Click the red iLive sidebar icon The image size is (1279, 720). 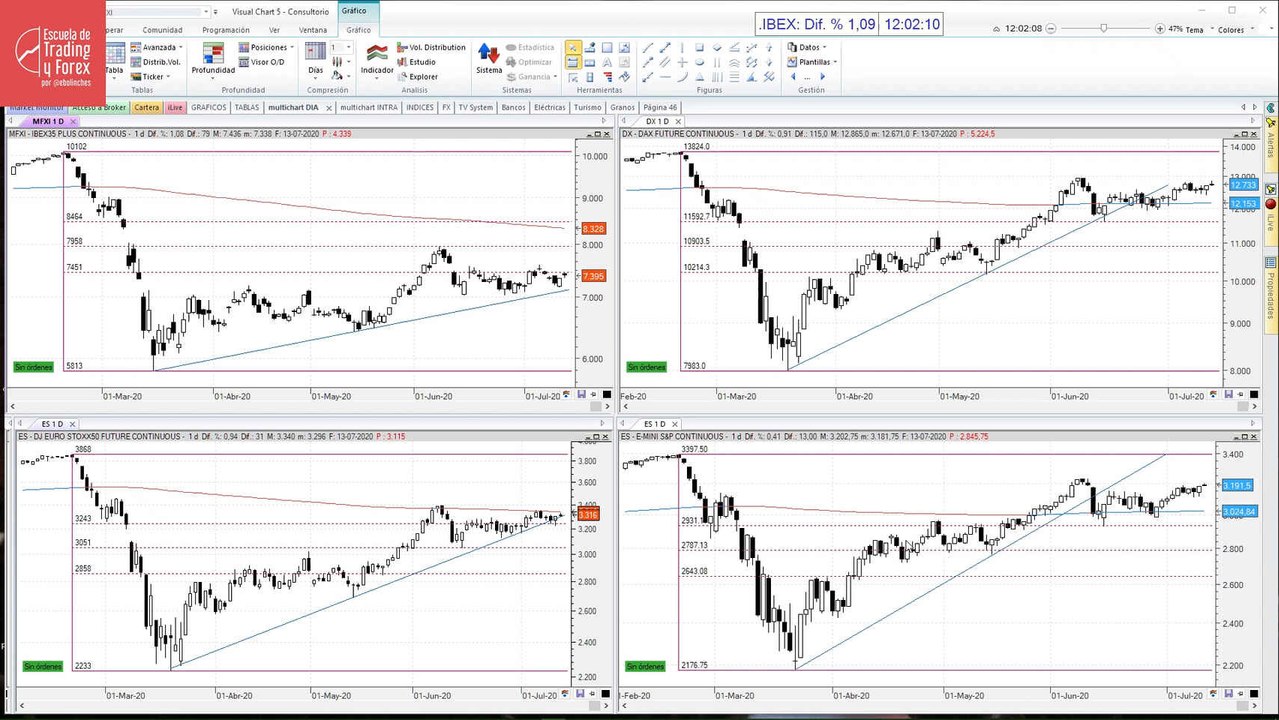tap(1270, 204)
